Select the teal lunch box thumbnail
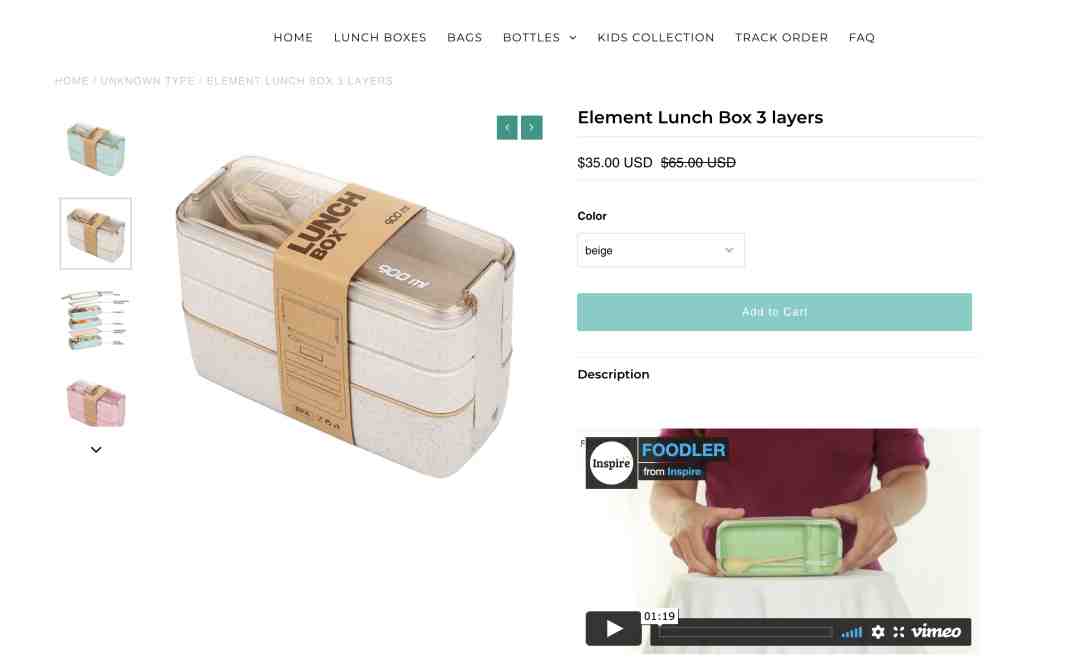Image resolution: width=1080 pixels, height=657 pixels. point(96,149)
